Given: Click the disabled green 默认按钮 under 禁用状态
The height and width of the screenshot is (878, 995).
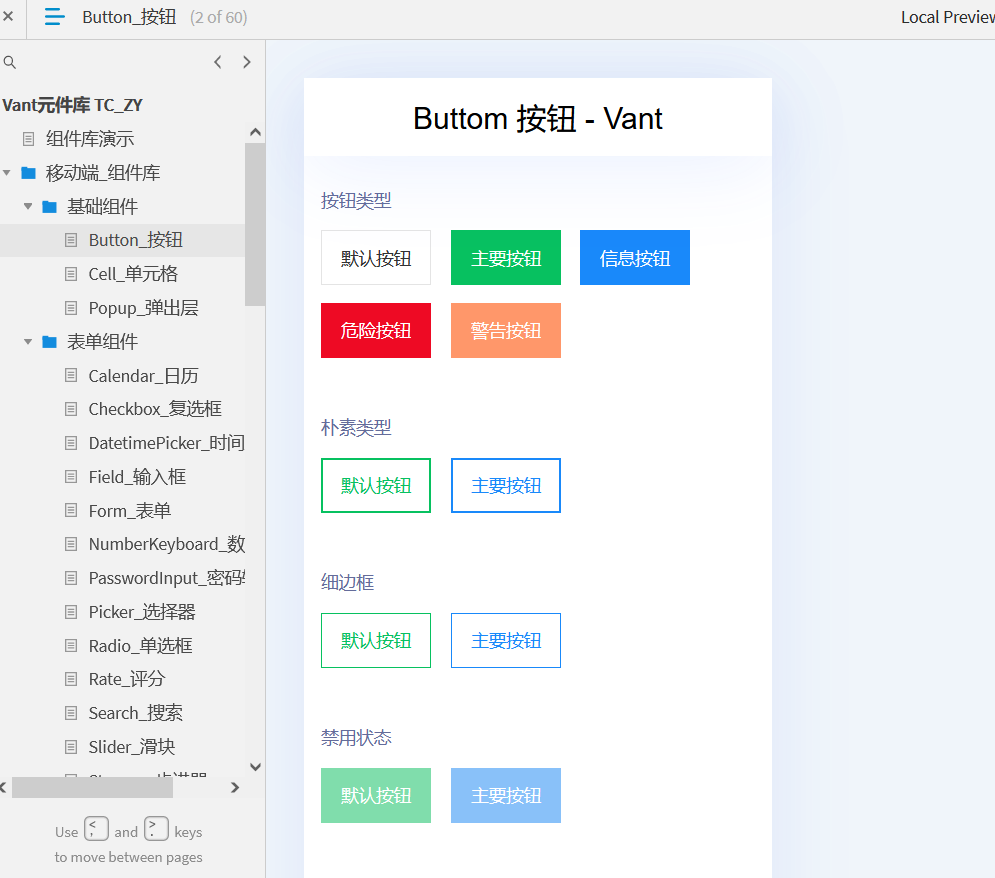Looking at the screenshot, I should point(376,796).
